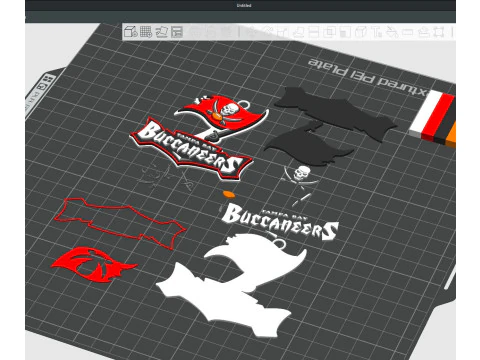Click the Untitled window title

click(244, 5)
